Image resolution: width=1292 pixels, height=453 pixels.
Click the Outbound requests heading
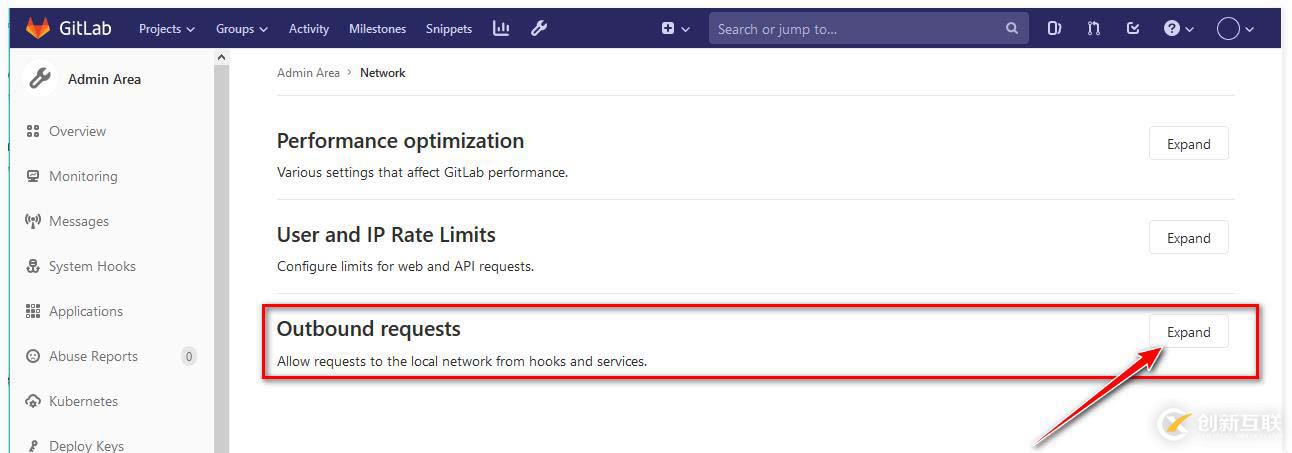(x=368, y=329)
